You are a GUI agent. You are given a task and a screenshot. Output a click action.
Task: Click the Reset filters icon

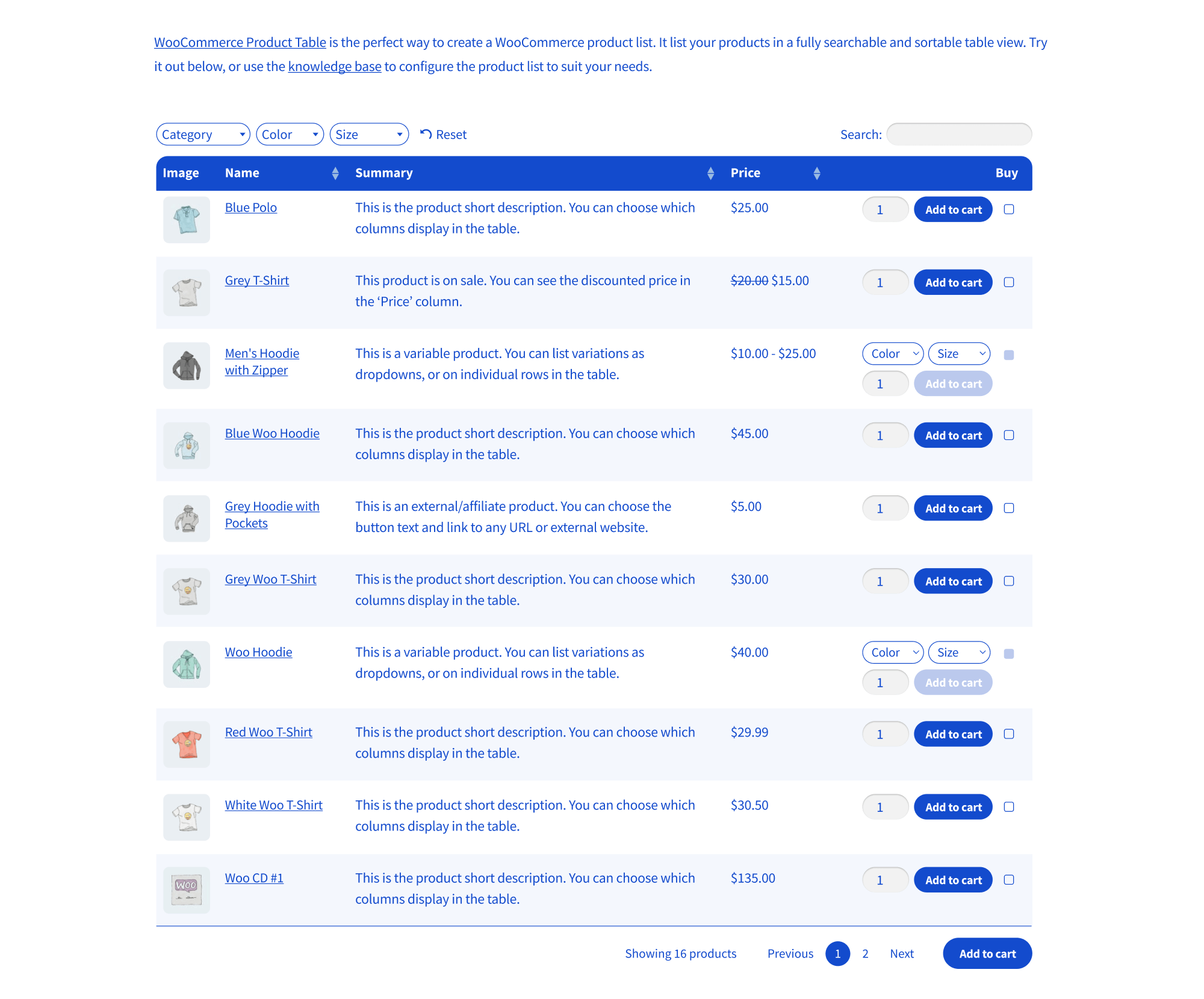pyautogui.click(x=426, y=134)
